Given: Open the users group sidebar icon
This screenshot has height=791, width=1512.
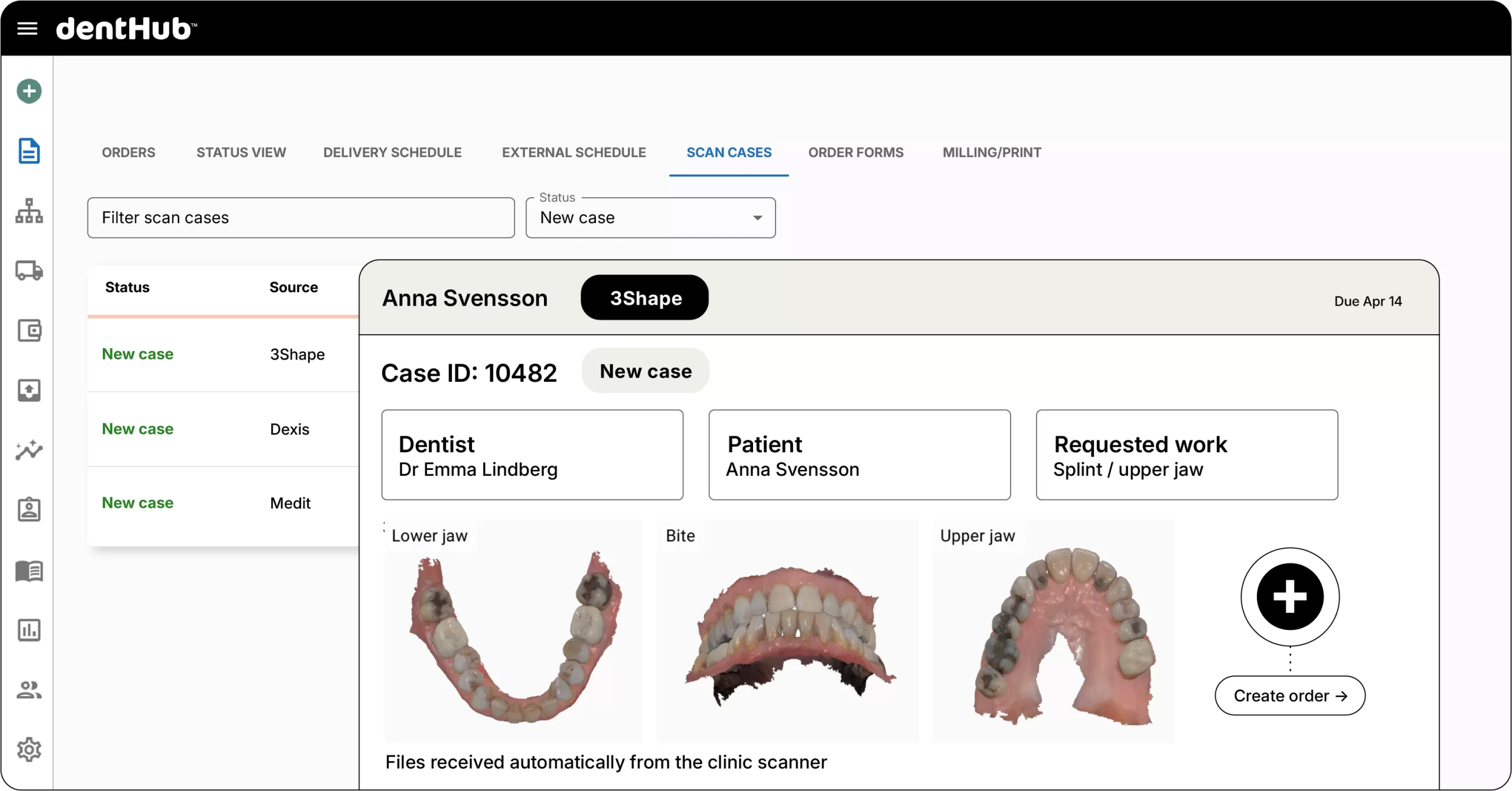Looking at the screenshot, I should pos(29,689).
